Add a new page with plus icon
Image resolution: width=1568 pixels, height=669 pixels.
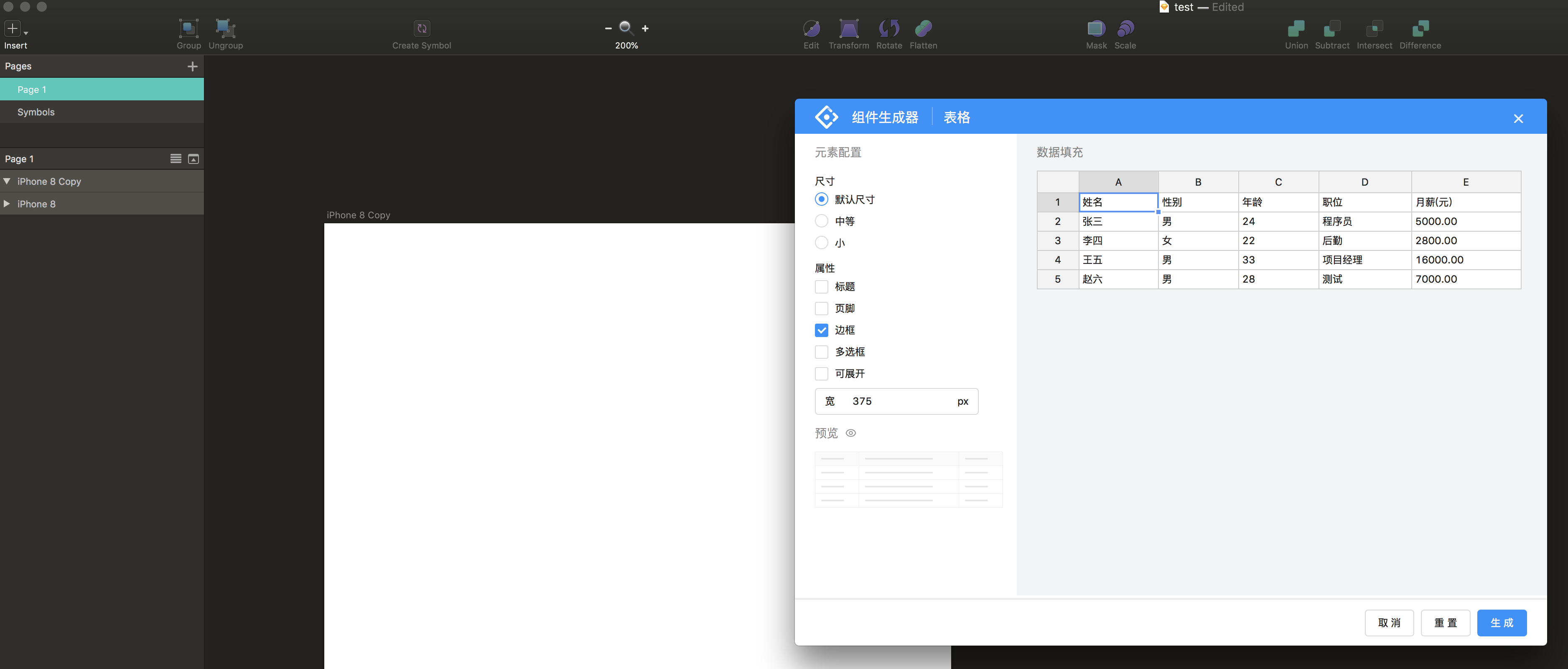[192, 66]
